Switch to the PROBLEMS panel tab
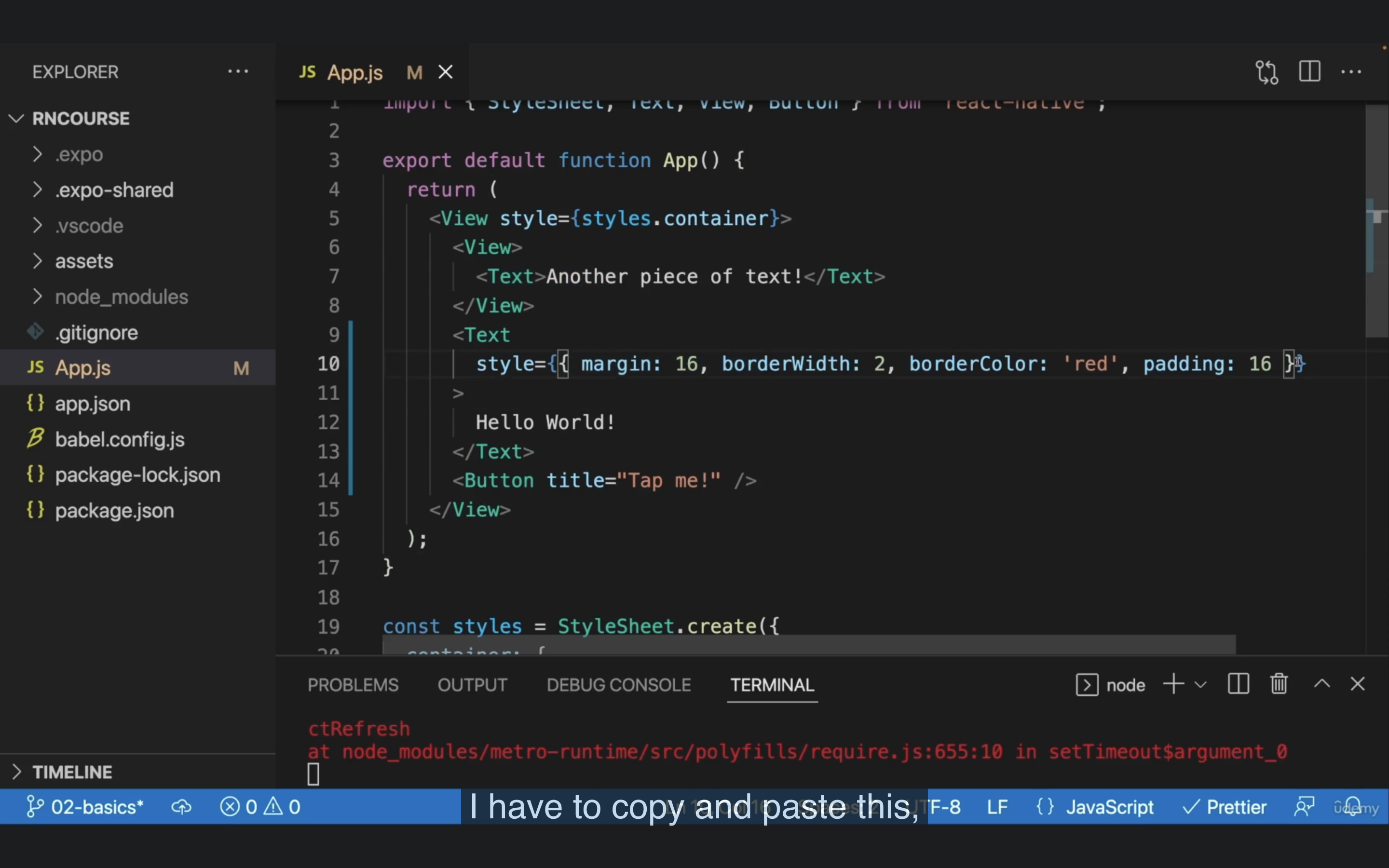The width and height of the screenshot is (1389, 868). [353, 685]
